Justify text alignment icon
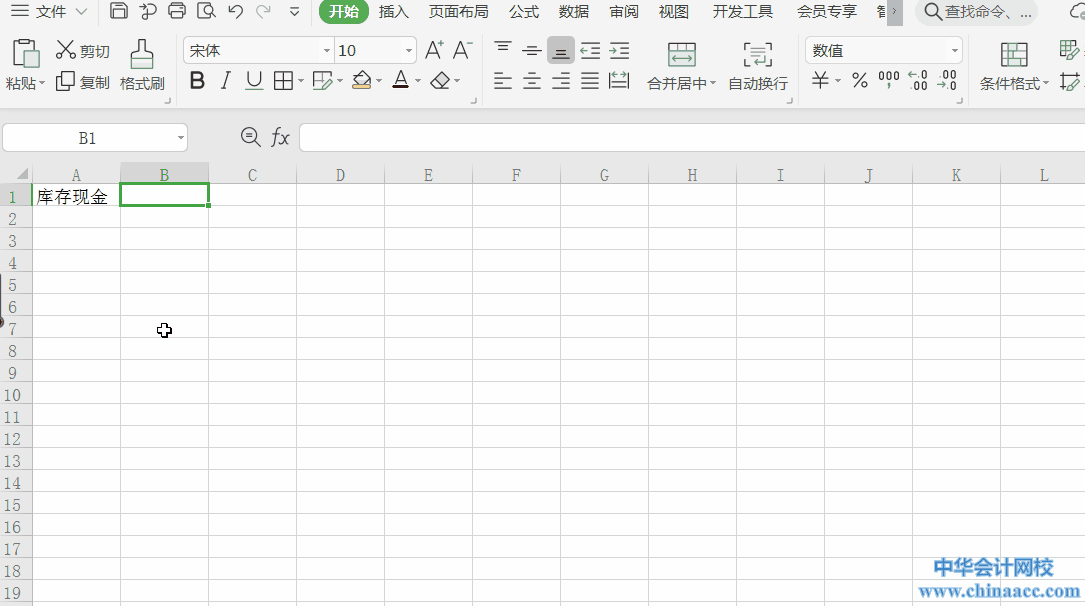The height and width of the screenshot is (606, 1085). (x=590, y=81)
